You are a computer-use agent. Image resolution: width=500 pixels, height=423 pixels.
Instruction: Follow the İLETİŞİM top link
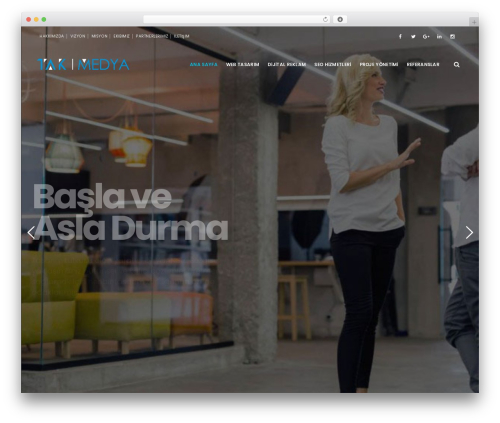pyautogui.click(x=182, y=36)
